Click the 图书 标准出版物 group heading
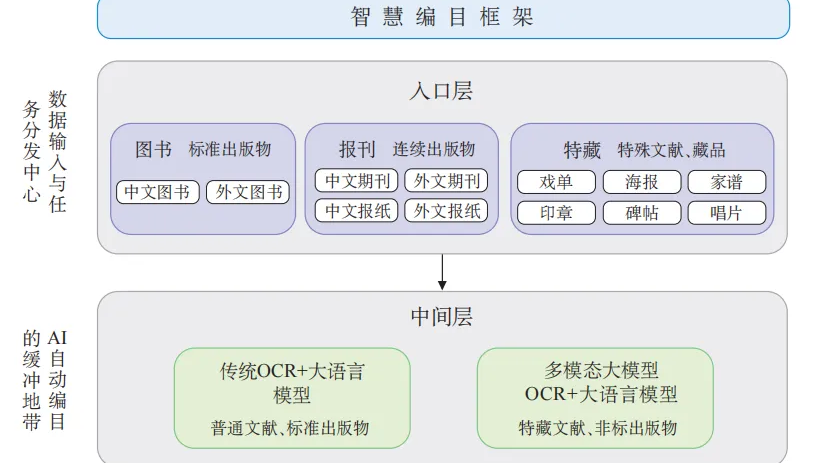 tap(203, 149)
